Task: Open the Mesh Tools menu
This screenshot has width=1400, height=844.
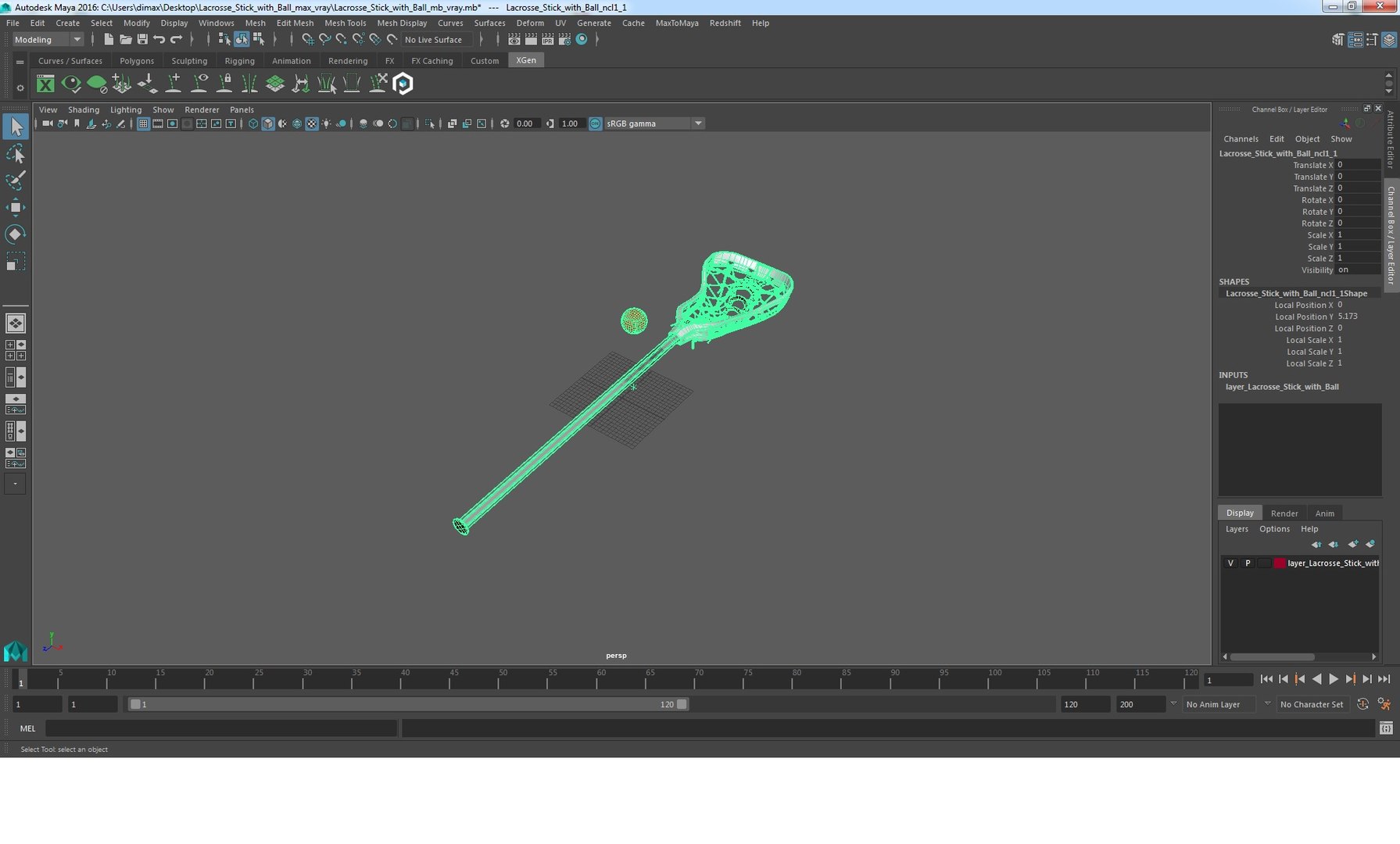Action: click(345, 23)
